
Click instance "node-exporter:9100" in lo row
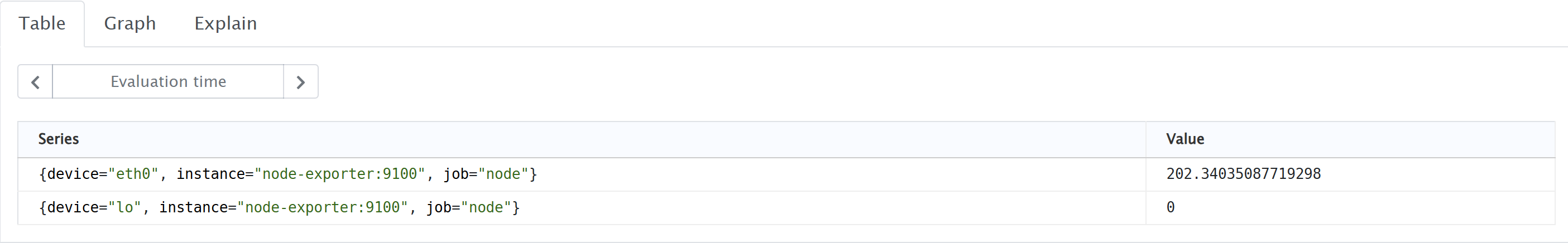tap(323, 208)
